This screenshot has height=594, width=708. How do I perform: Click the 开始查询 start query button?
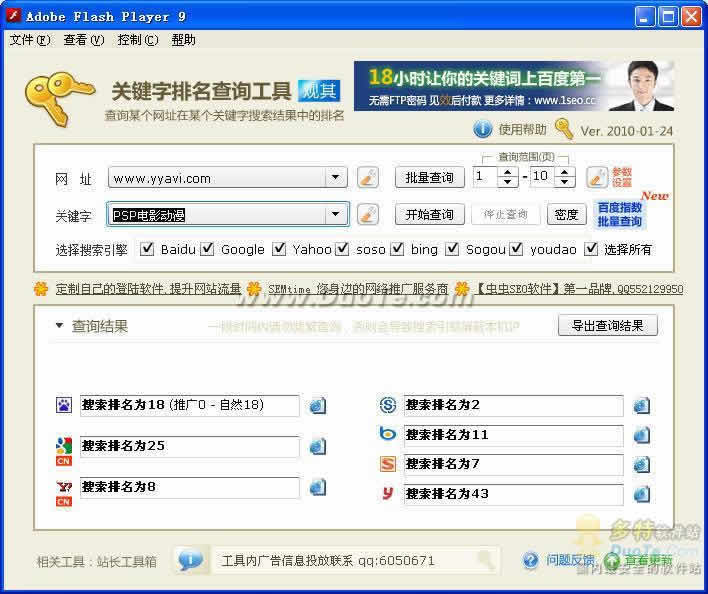click(429, 214)
